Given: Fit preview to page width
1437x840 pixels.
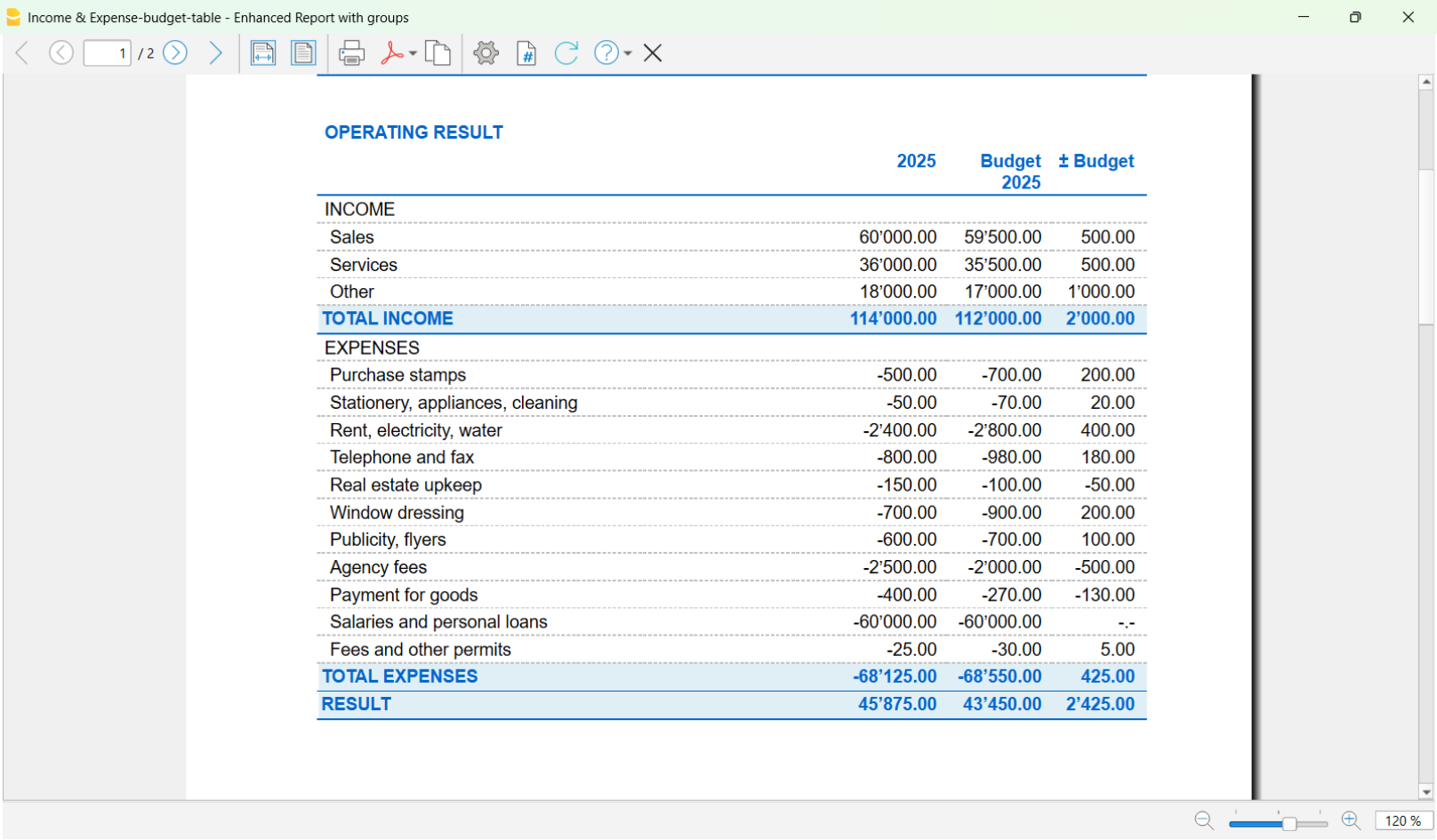Looking at the screenshot, I should (x=263, y=53).
